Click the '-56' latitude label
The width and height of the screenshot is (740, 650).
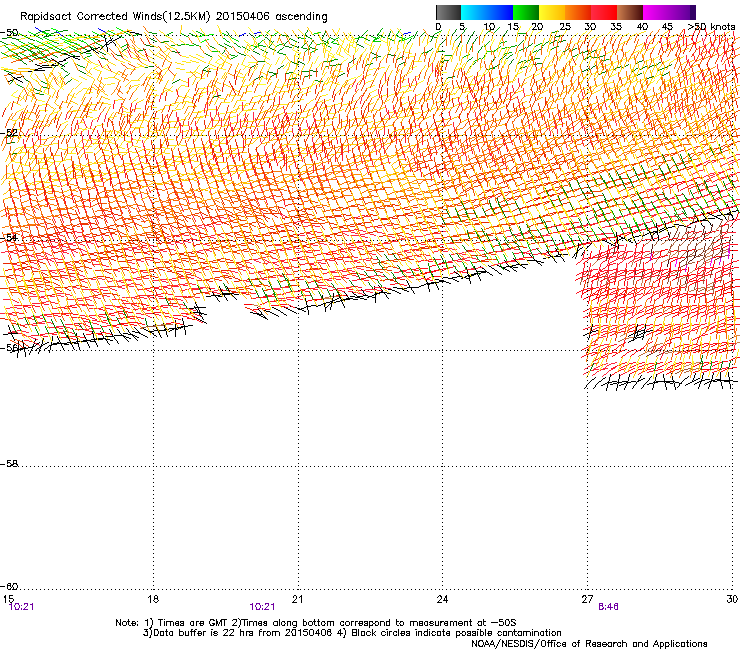tap(9, 348)
